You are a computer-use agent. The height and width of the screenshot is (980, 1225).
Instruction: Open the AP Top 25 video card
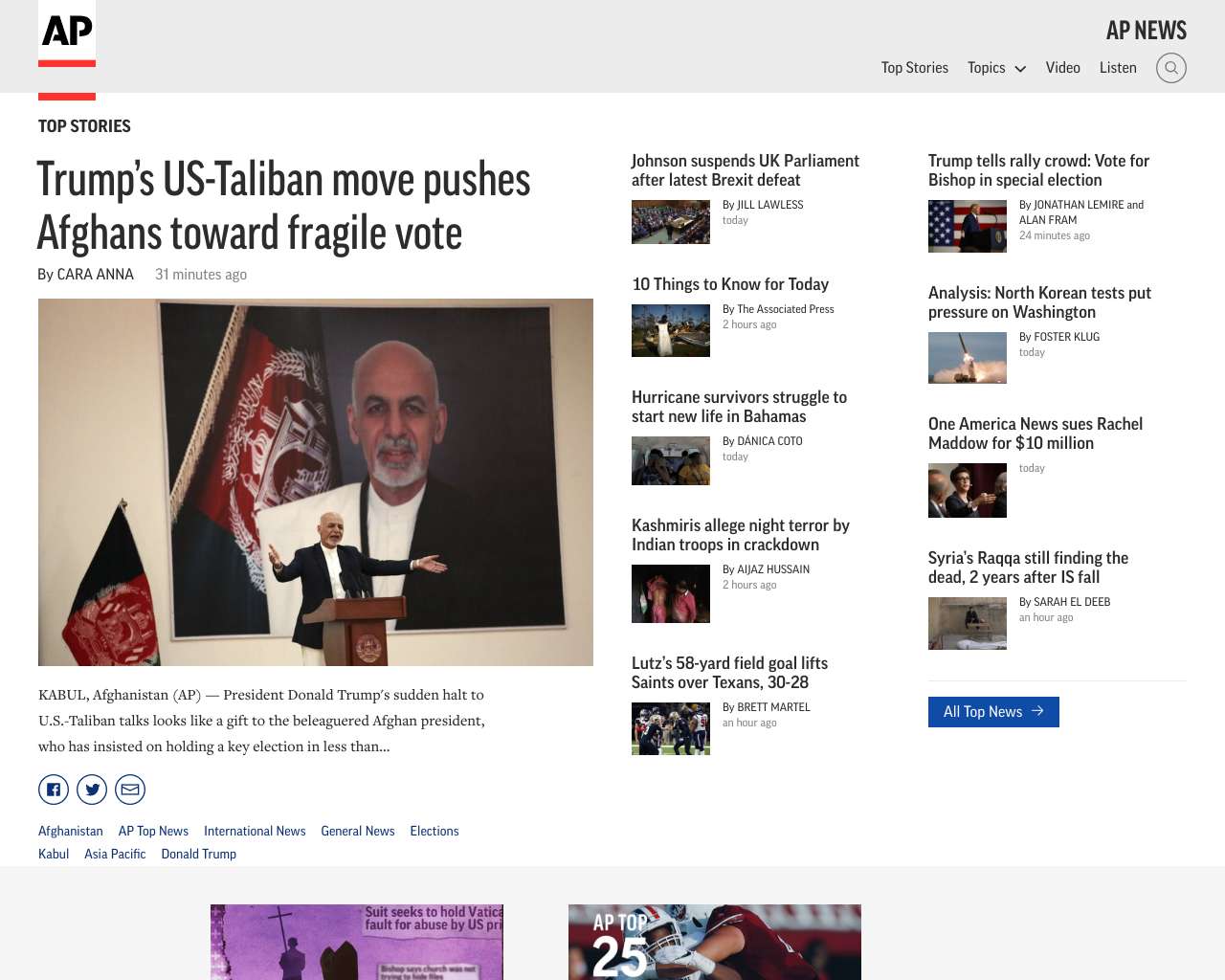pos(715,942)
